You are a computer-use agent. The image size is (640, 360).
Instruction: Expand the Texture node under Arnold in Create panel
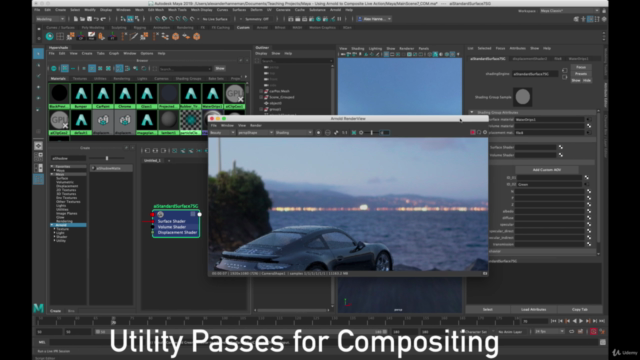55,229
